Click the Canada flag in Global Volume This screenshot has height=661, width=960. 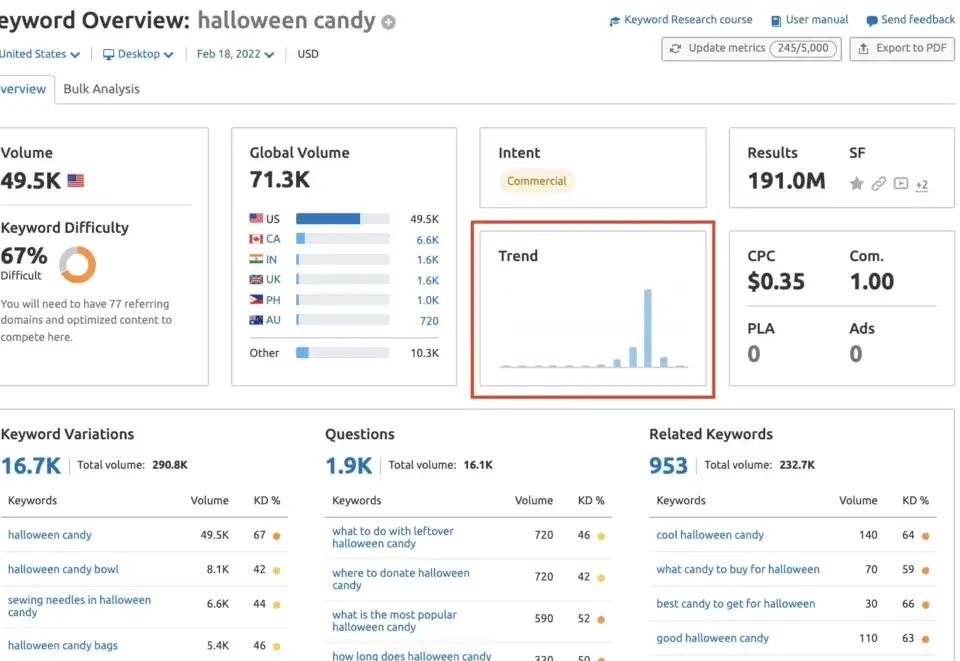tap(256, 239)
